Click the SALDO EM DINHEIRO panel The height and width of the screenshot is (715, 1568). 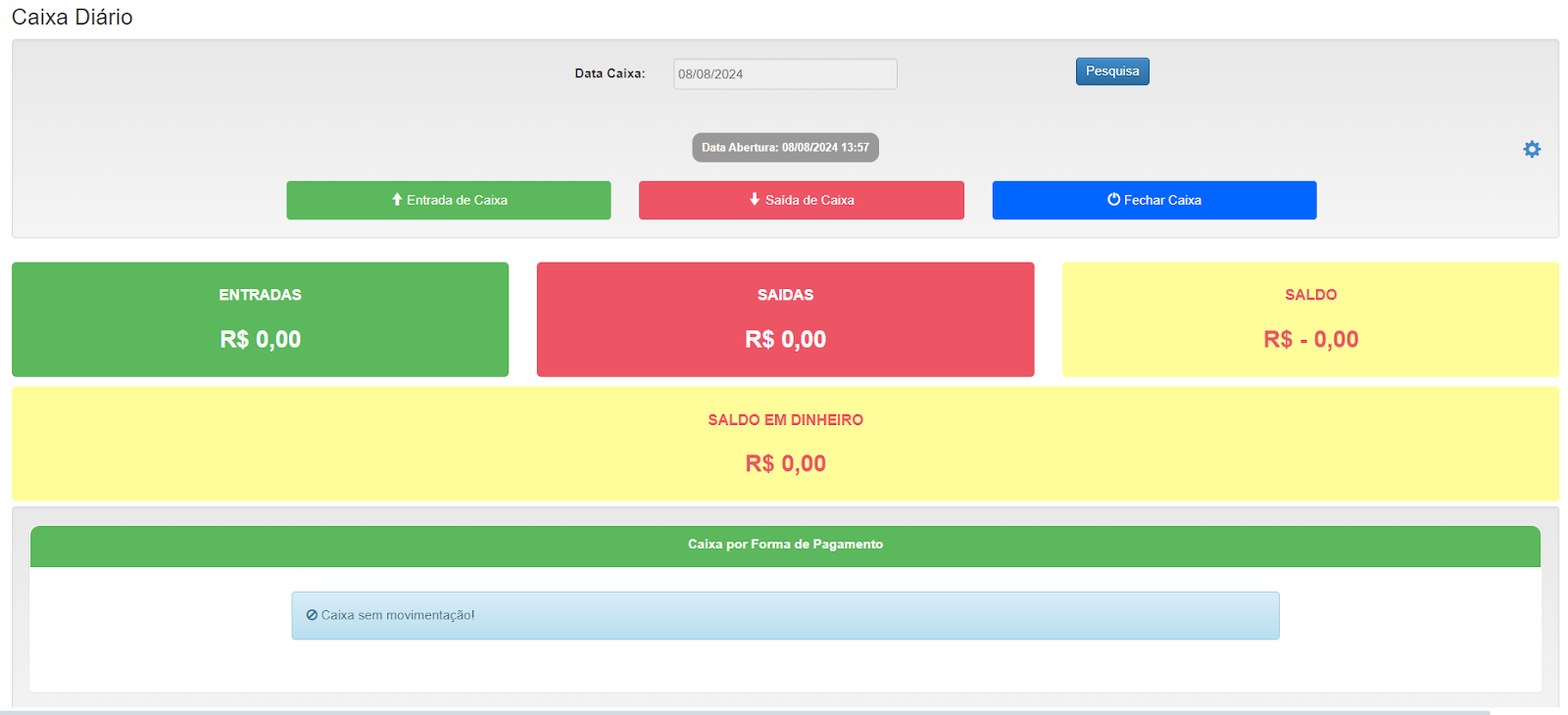785,444
